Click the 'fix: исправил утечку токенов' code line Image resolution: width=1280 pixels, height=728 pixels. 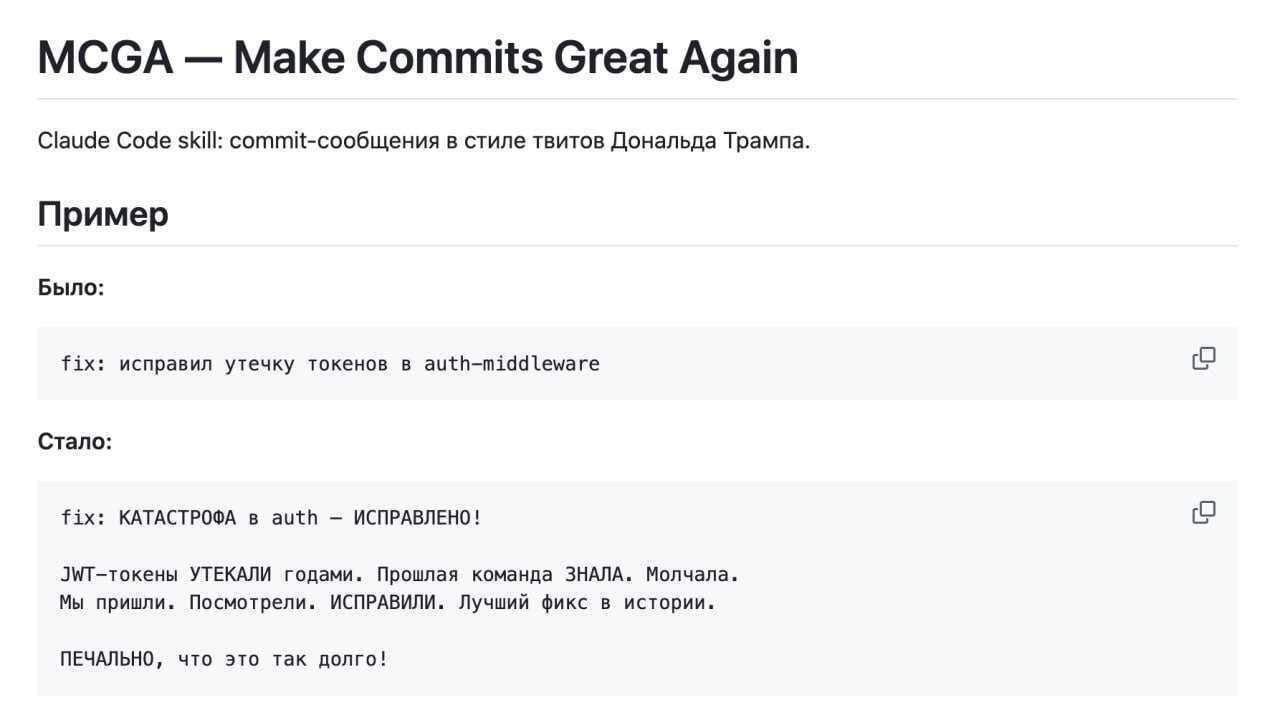click(x=330, y=364)
